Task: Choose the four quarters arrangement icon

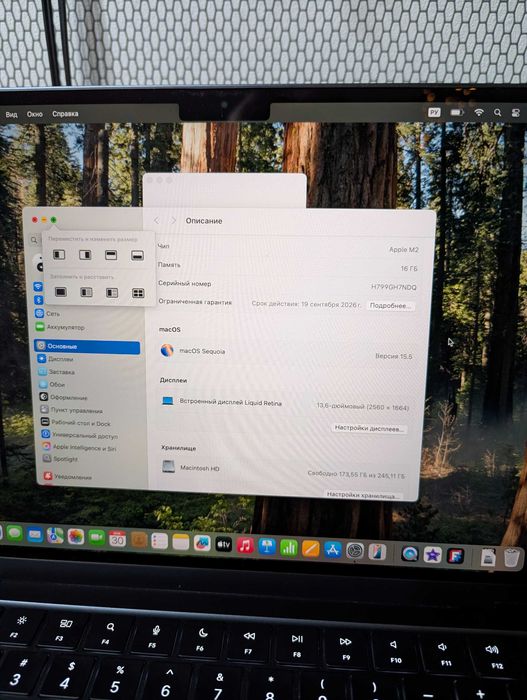Action: pyautogui.click(x=138, y=293)
